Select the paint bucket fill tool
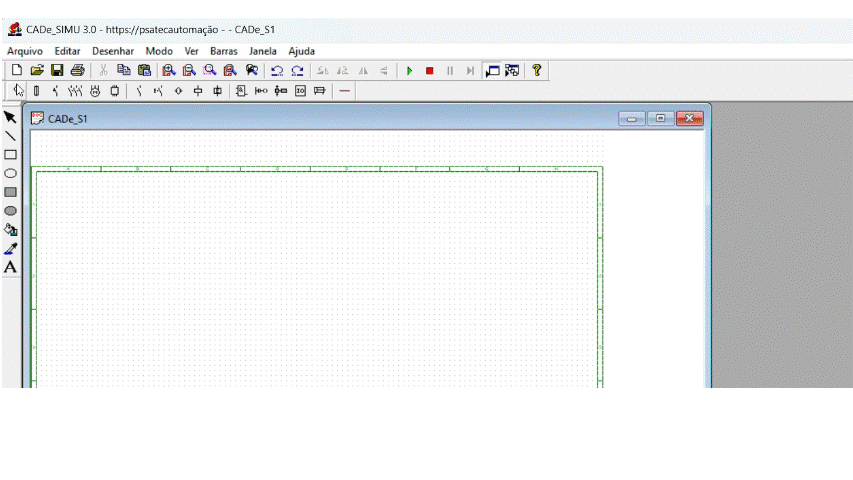Screen dimensions: 853x480 [x=10, y=230]
